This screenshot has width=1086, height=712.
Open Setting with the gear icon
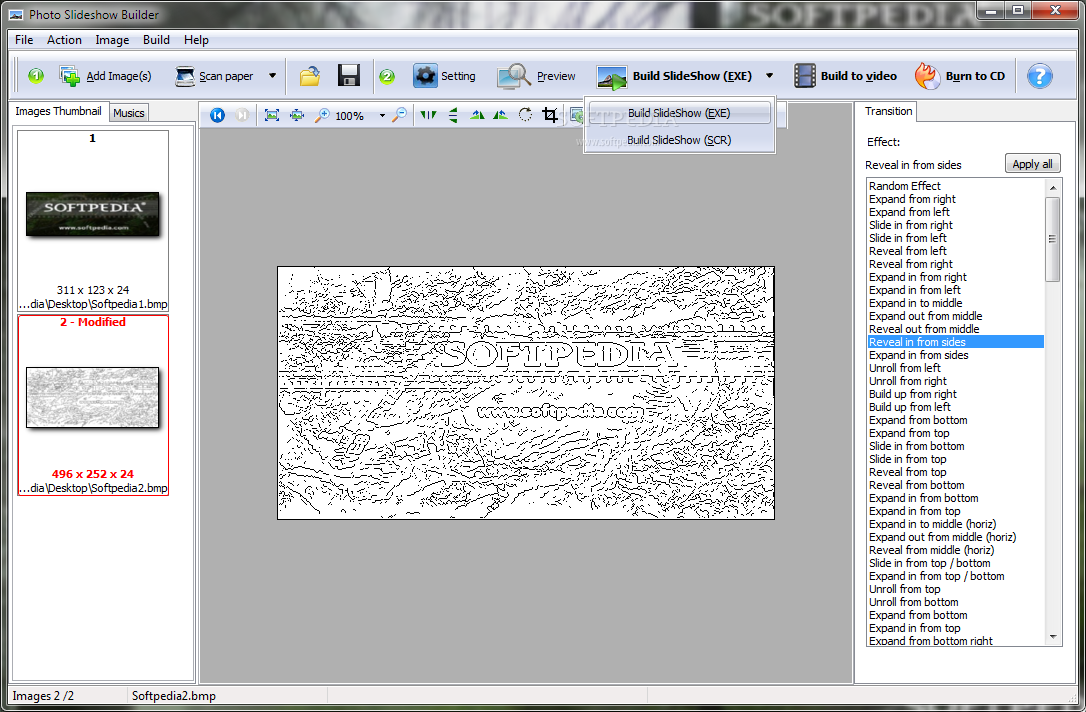point(425,75)
